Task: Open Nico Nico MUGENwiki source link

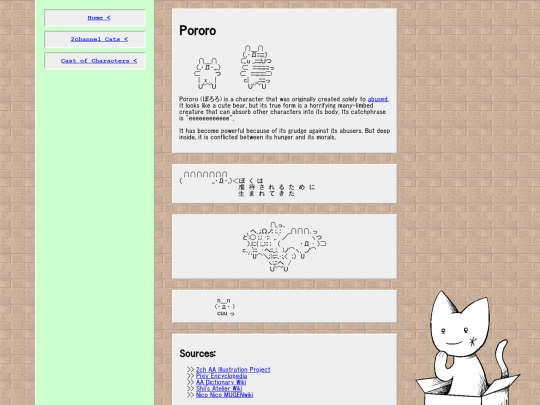Action: (225, 395)
